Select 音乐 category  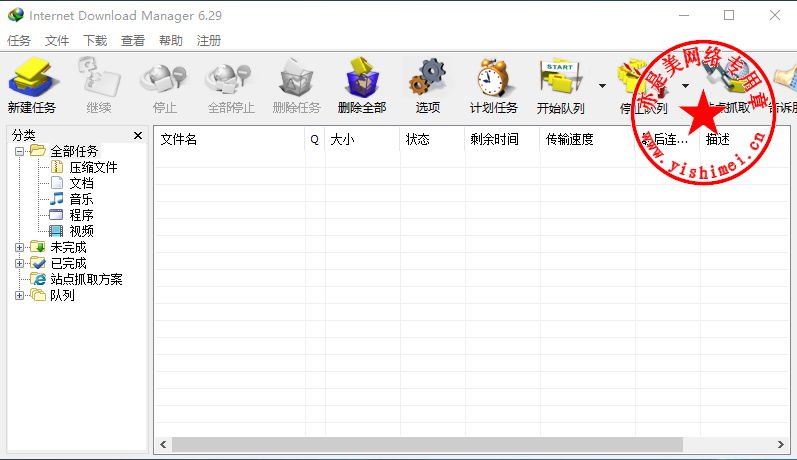(72, 199)
